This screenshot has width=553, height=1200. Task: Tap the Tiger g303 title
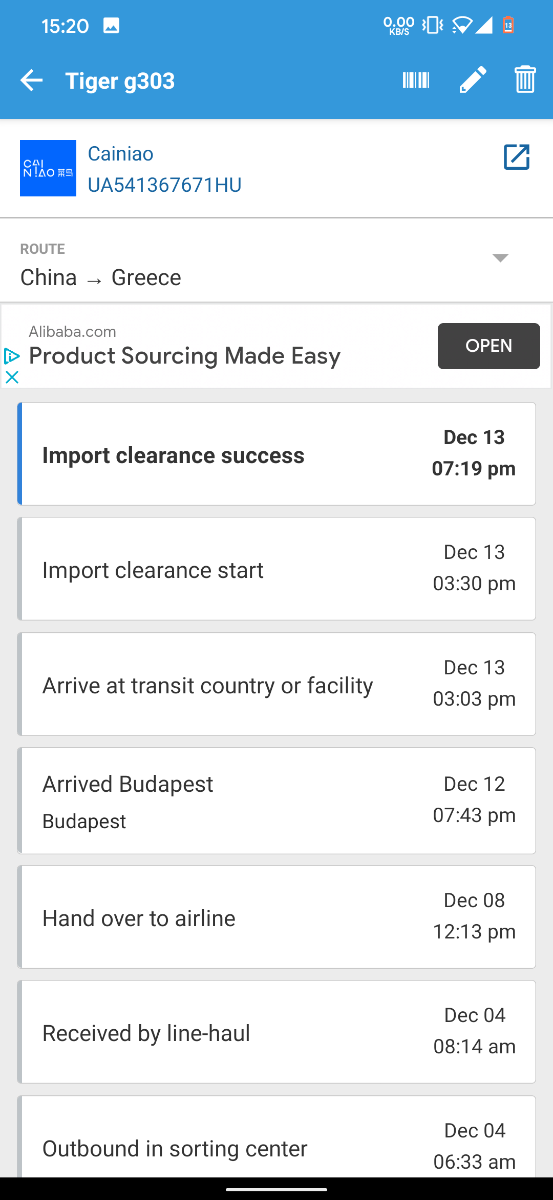click(120, 81)
